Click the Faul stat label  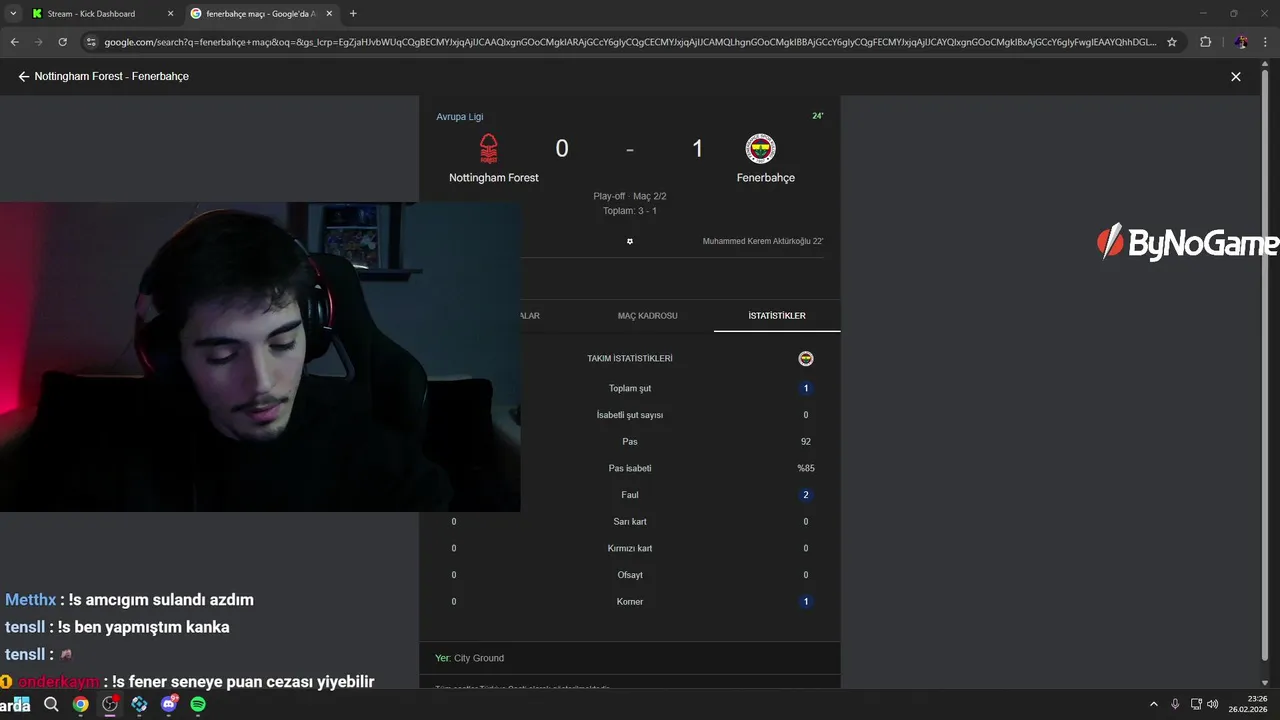pyautogui.click(x=630, y=495)
